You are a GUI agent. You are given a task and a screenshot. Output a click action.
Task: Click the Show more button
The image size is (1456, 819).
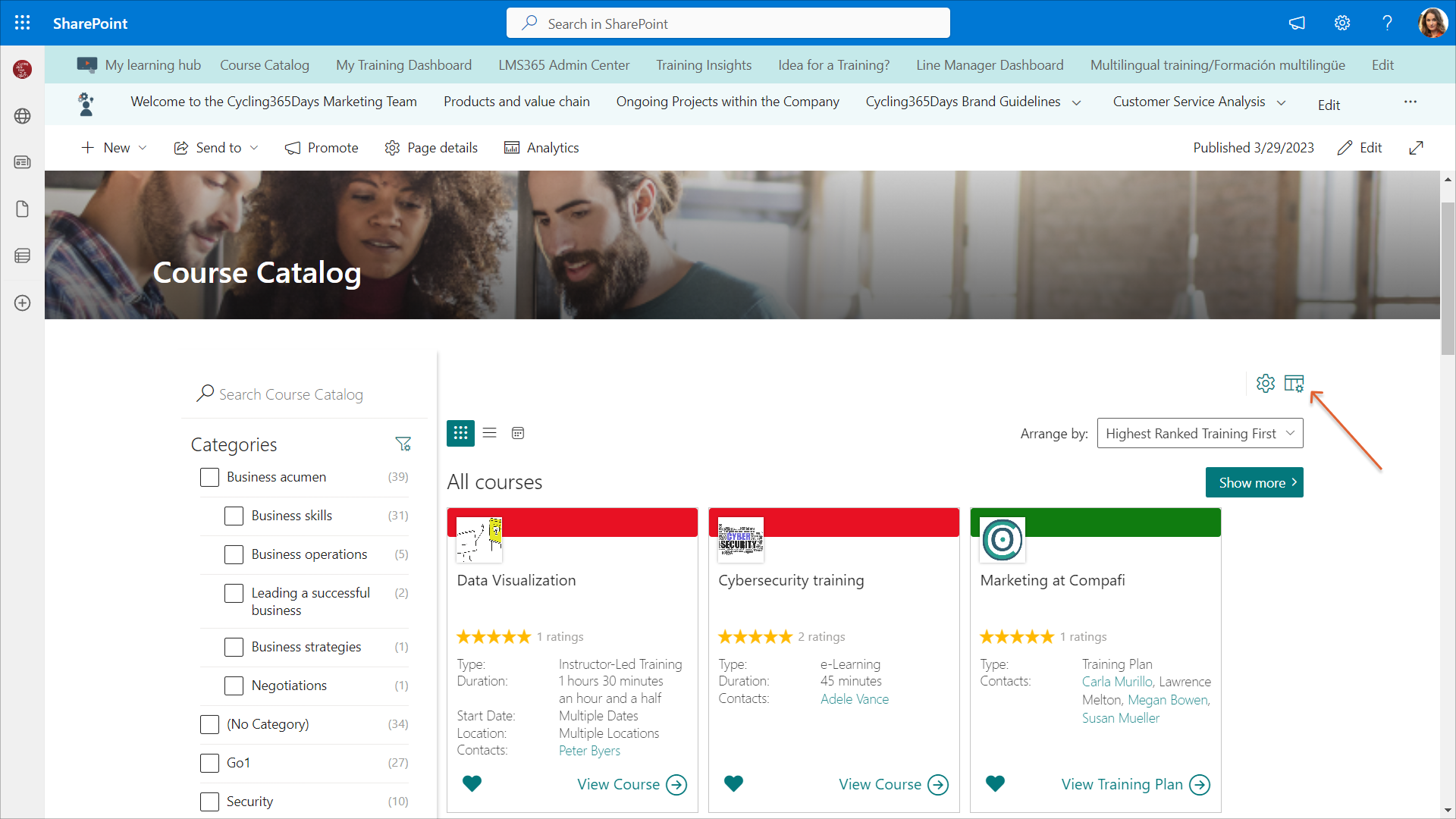(x=1254, y=482)
